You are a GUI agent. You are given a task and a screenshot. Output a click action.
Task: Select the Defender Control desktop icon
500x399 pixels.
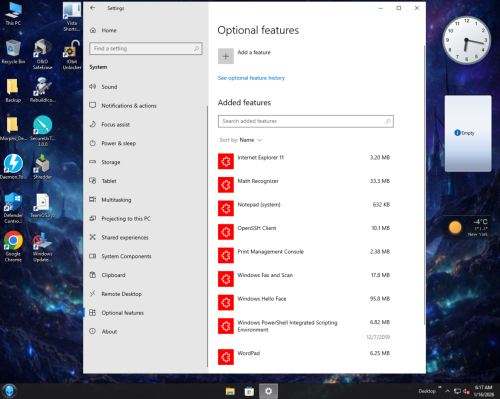(x=13, y=208)
